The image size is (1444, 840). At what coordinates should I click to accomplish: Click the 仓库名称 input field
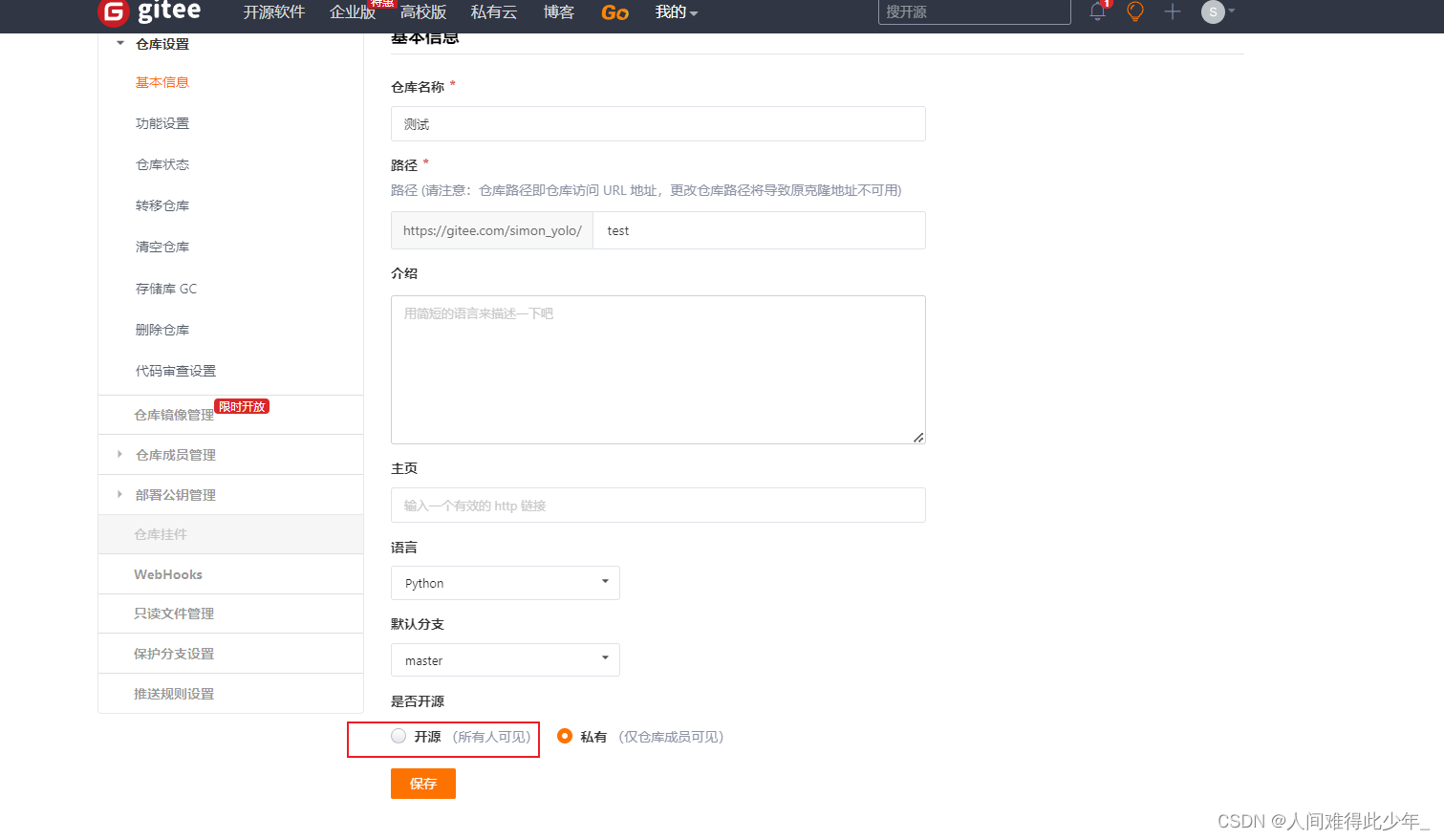657,124
